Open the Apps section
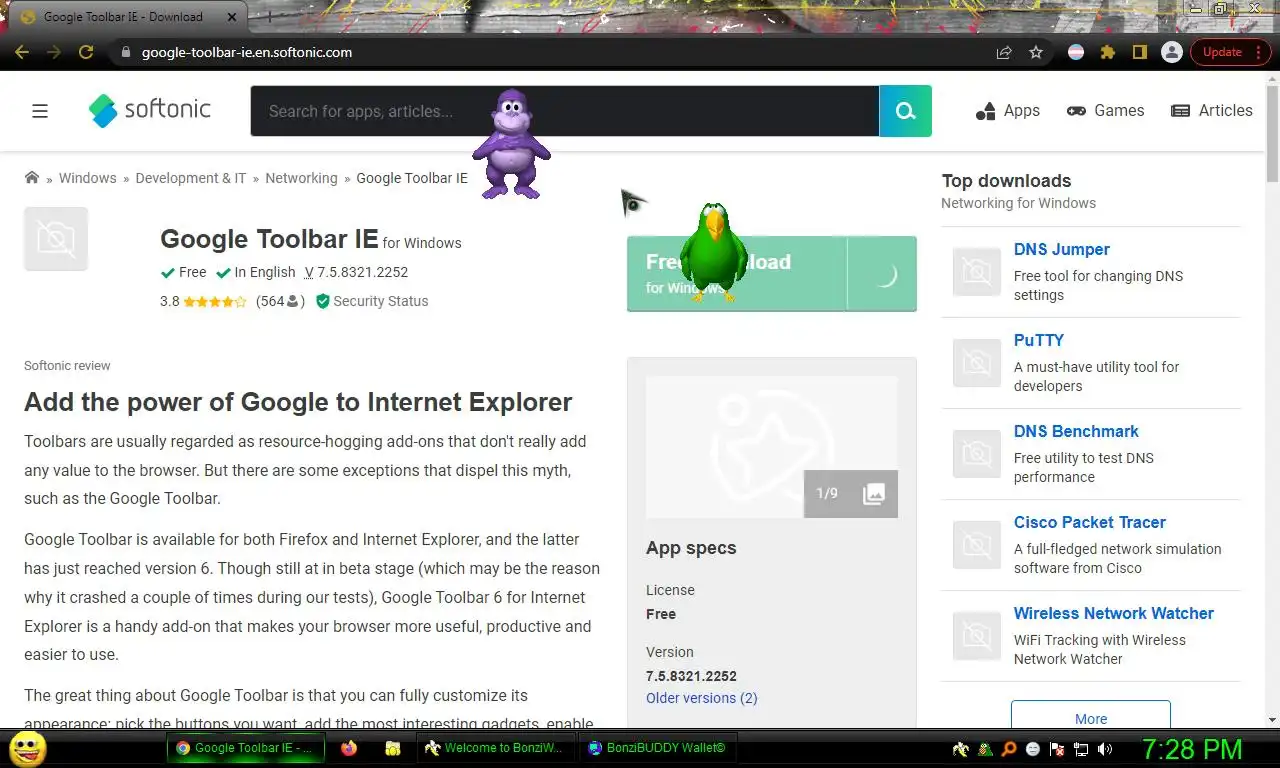Screen dimensions: 1280x768 tap(1008, 111)
